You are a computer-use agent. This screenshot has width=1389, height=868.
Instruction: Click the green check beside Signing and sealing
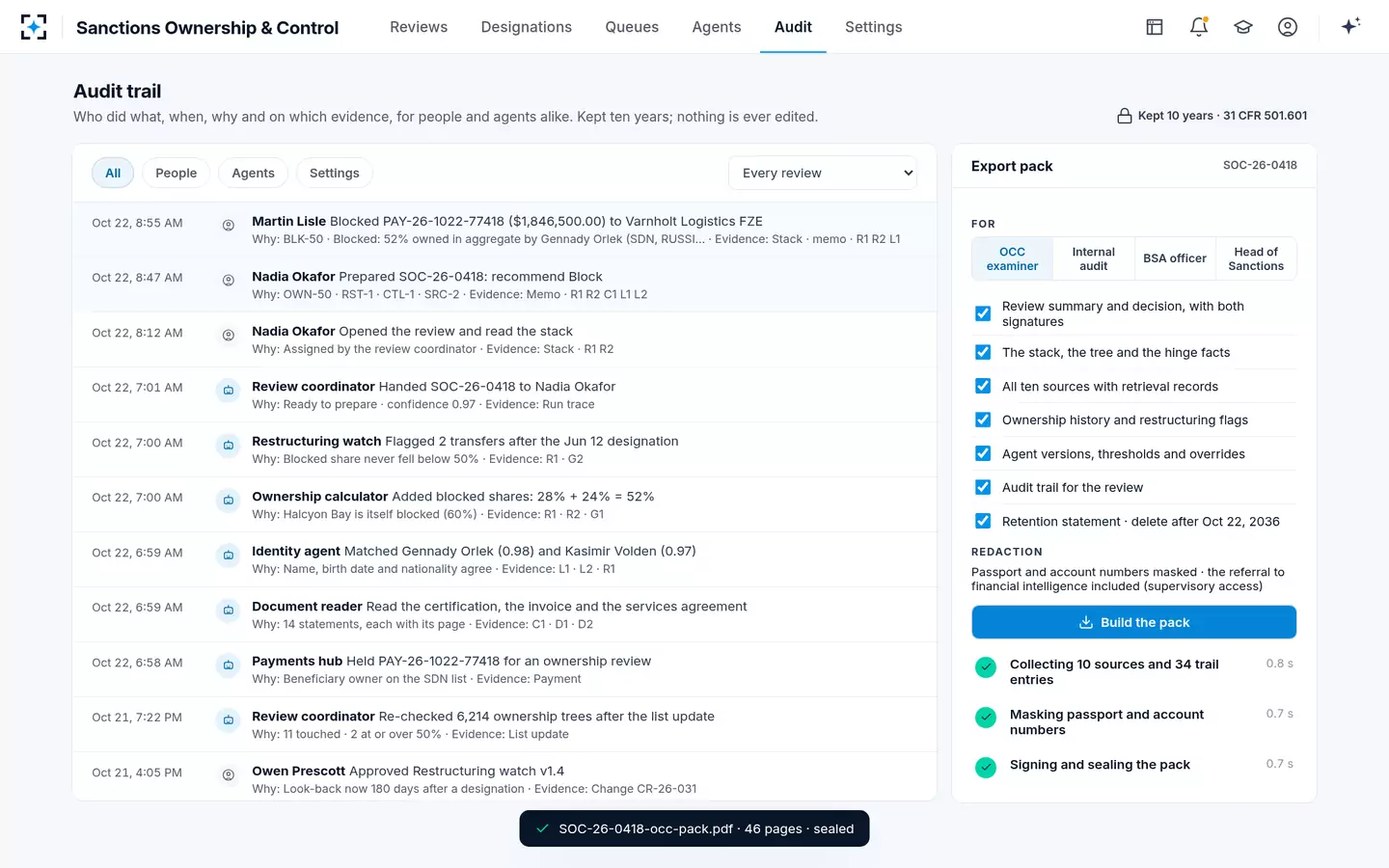coord(986,767)
